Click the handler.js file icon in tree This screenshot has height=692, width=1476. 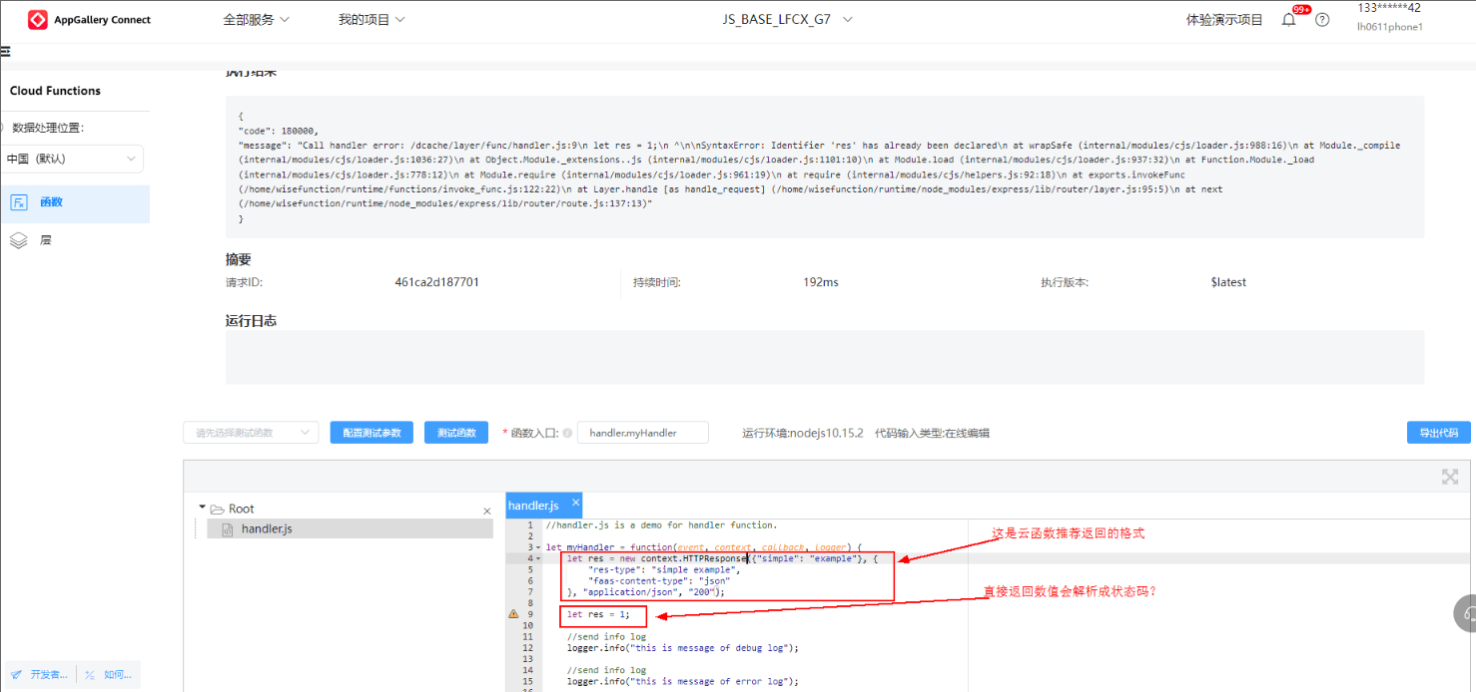pyautogui.click(x=229, y=529)
